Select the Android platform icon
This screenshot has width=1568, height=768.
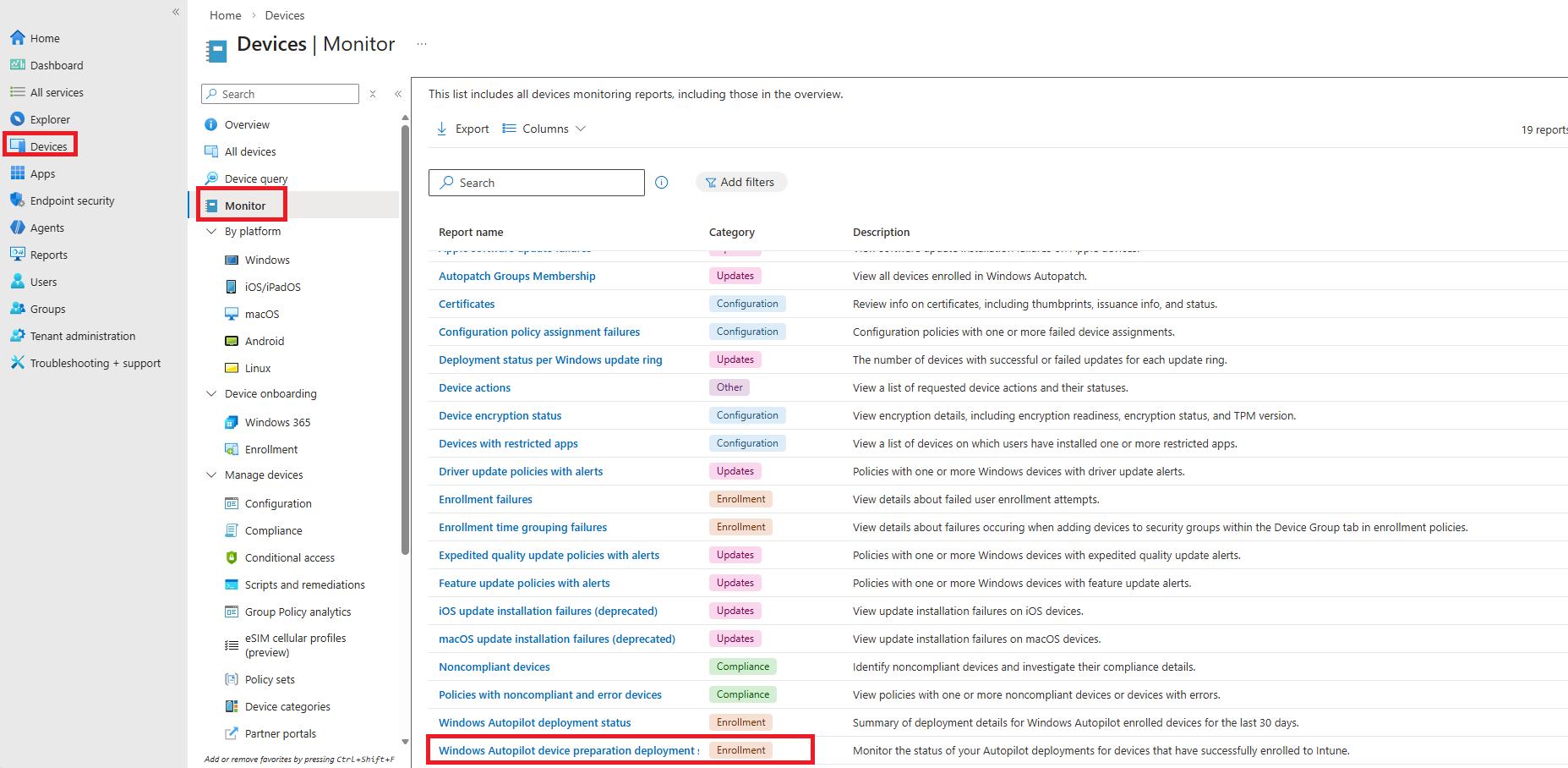[x=232, y=341]
